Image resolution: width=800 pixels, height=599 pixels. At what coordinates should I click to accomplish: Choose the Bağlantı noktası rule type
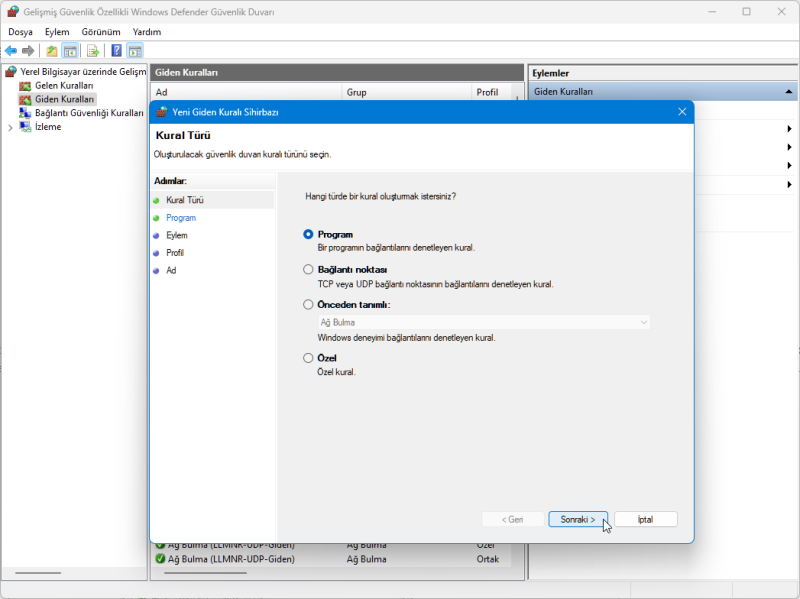coord(308,269)
